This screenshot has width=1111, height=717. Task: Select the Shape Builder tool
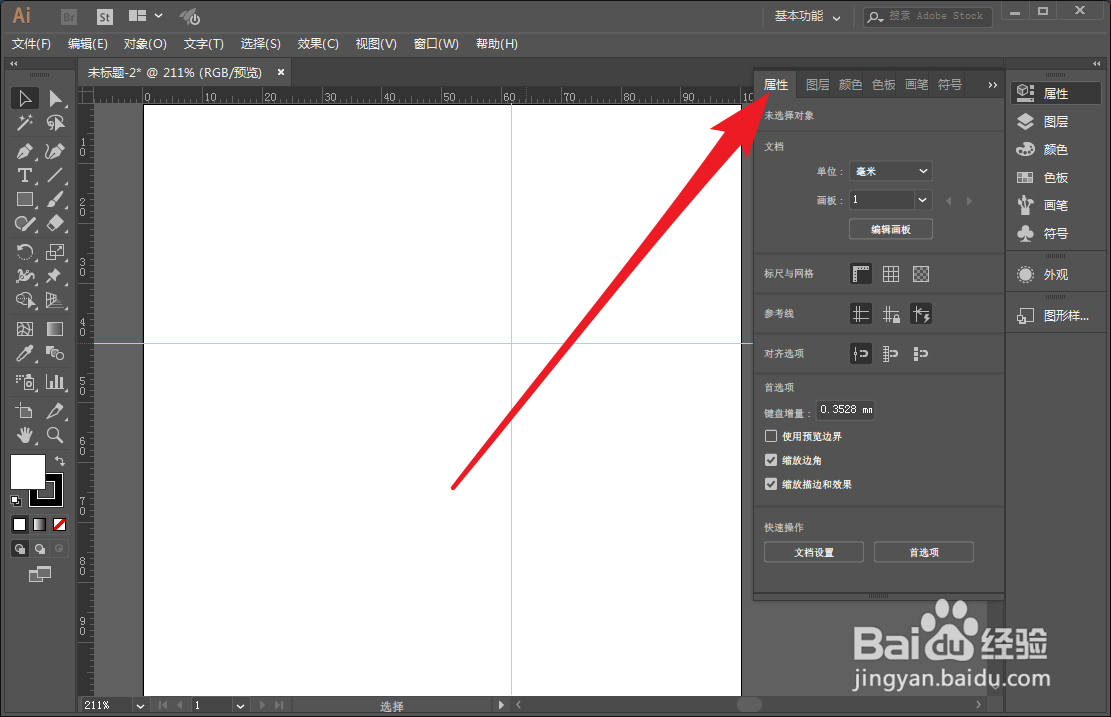25,300
